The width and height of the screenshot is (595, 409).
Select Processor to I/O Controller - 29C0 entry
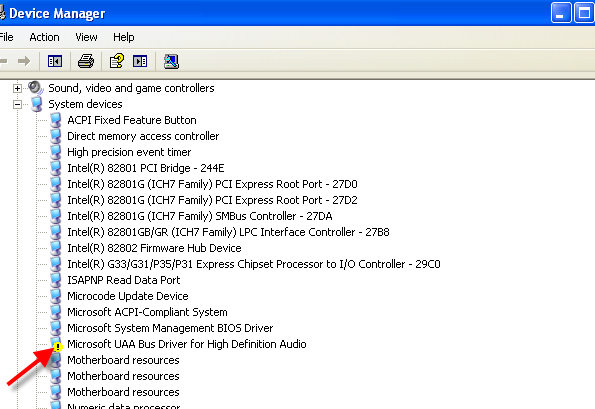pyautogui.click(x=254, y=264)
